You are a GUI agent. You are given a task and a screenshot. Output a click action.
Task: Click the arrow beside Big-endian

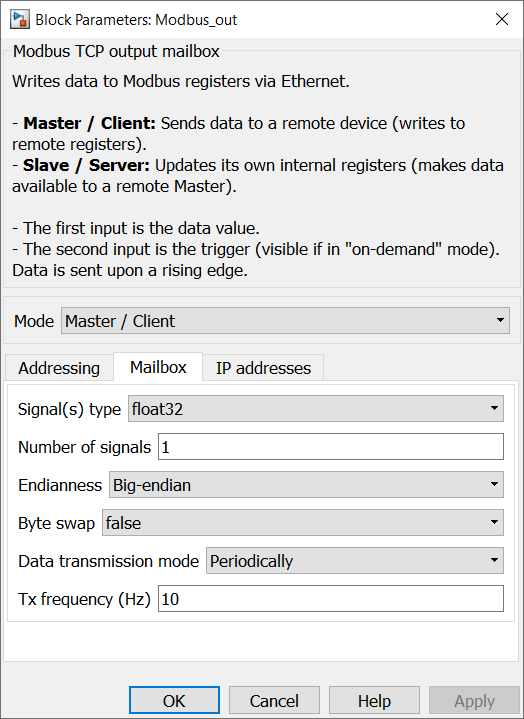[494, 485]
